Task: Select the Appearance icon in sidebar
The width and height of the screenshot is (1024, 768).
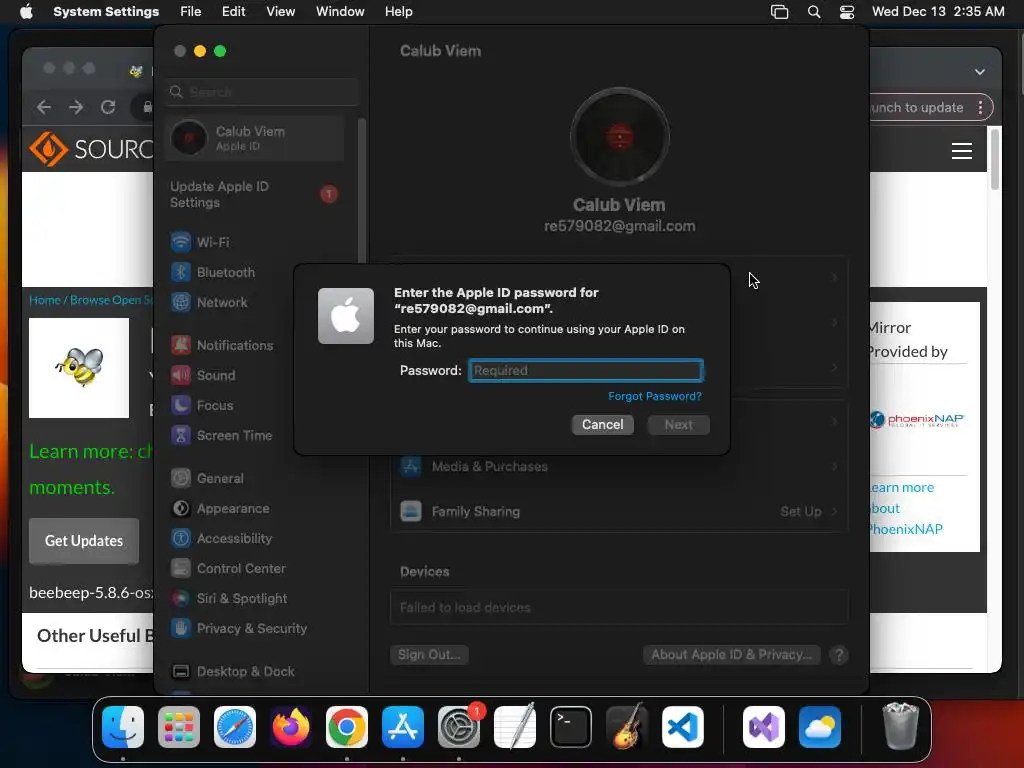Action: pyautogui.click(x=181, y=508)
